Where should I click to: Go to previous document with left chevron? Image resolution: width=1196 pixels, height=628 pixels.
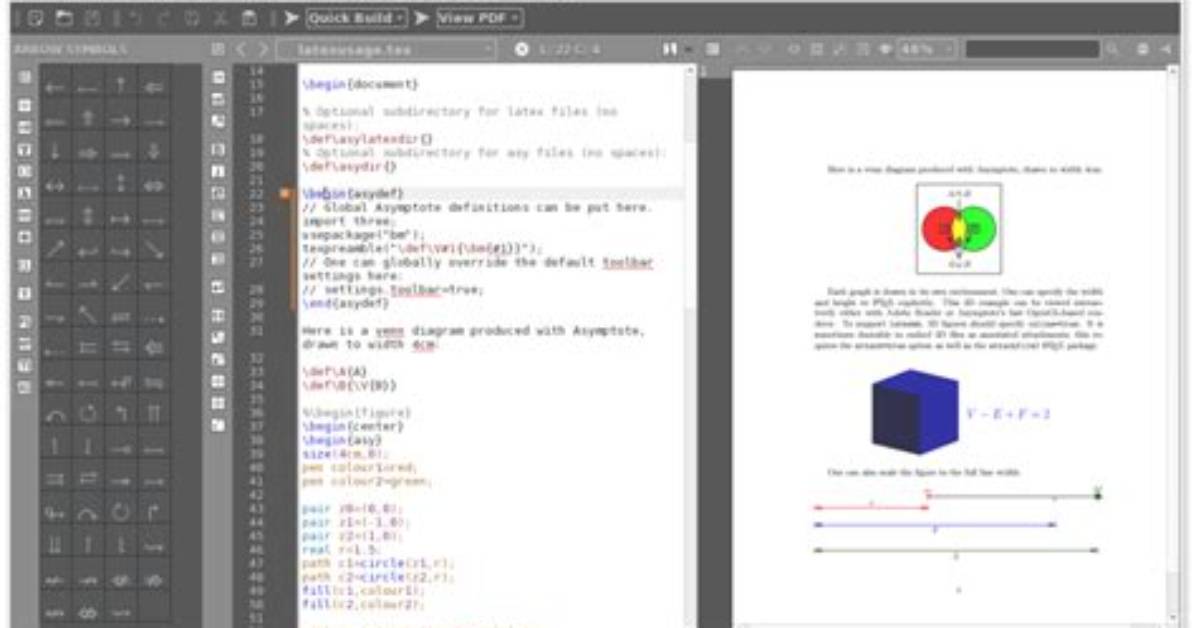(x=241, y=50)
